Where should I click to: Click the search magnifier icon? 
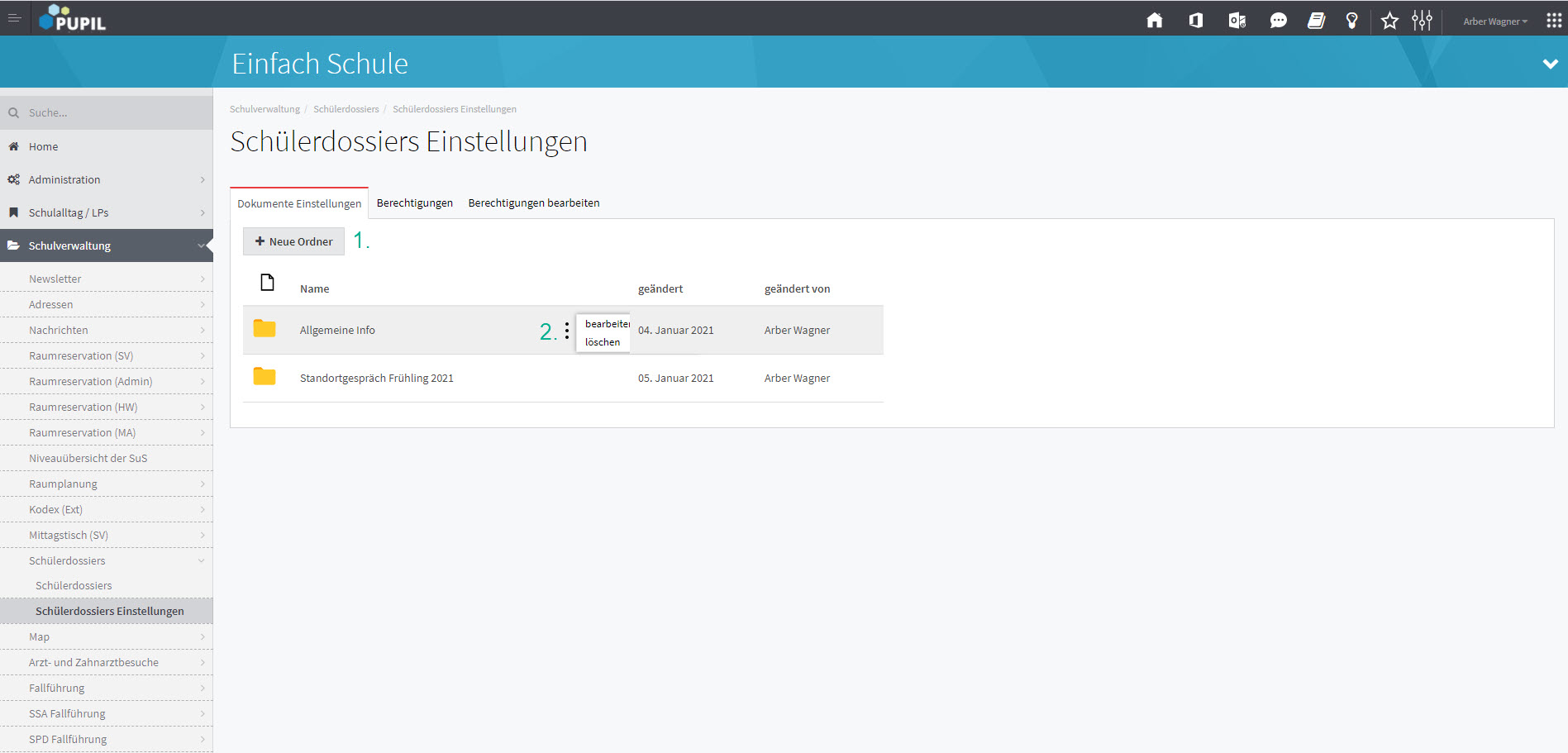(x=14, y=112)
